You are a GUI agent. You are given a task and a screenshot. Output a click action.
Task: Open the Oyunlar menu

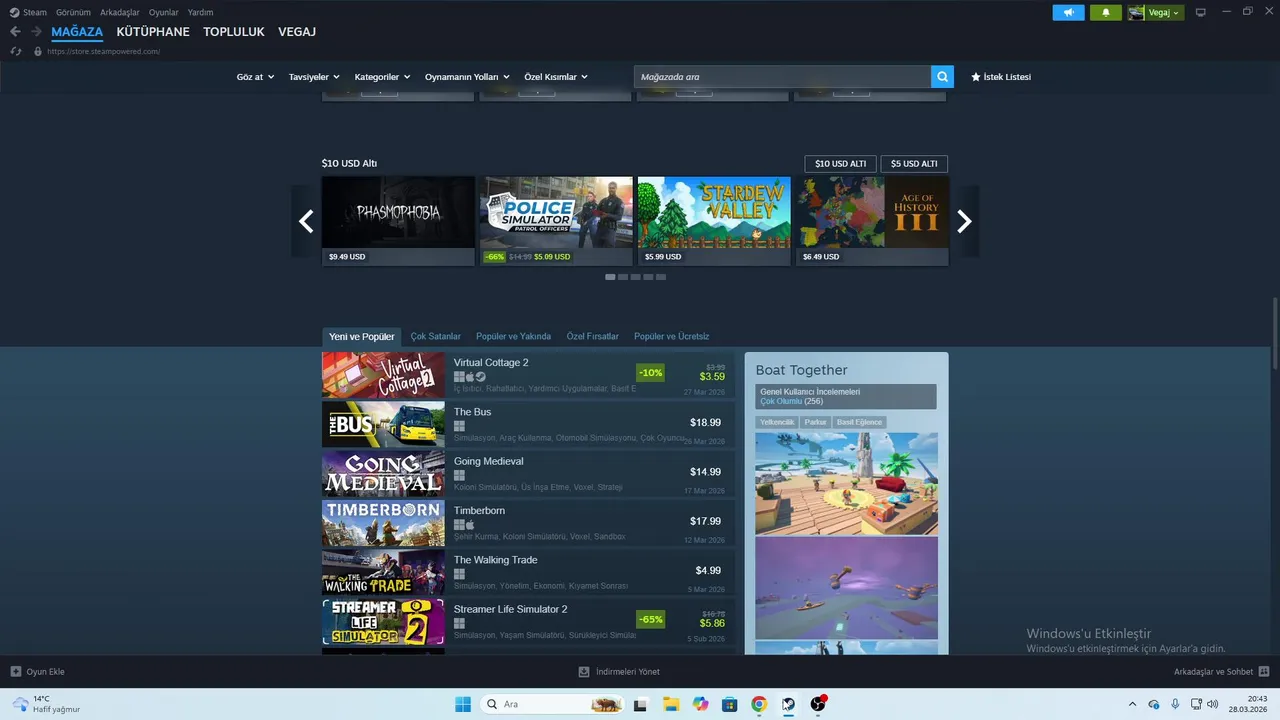(x=164, y=13)
